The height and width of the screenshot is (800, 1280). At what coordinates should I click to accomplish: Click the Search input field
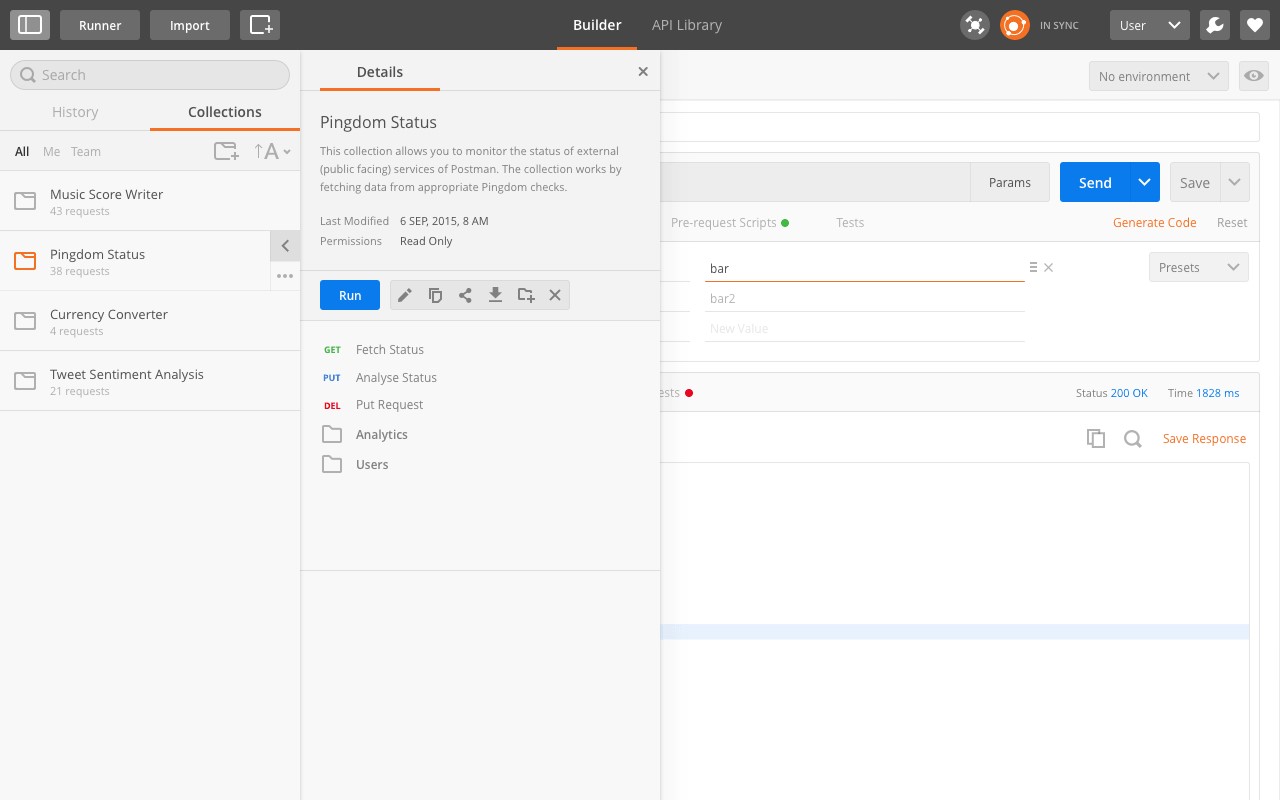pyautogui.click(x=150, y=75)
